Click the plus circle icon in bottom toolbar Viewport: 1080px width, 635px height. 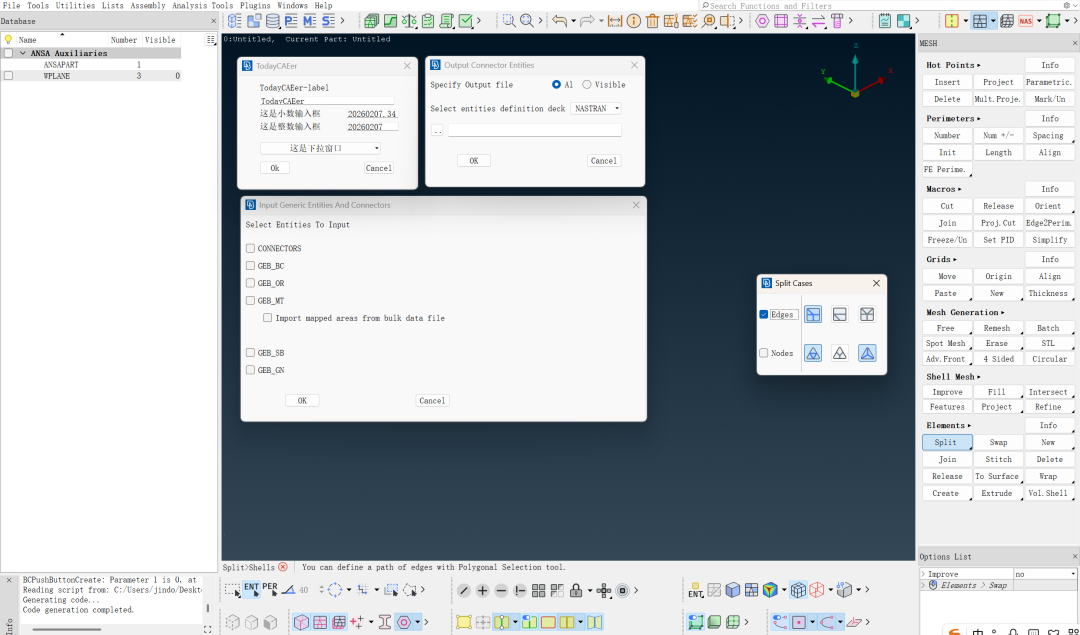coord(482,590)
